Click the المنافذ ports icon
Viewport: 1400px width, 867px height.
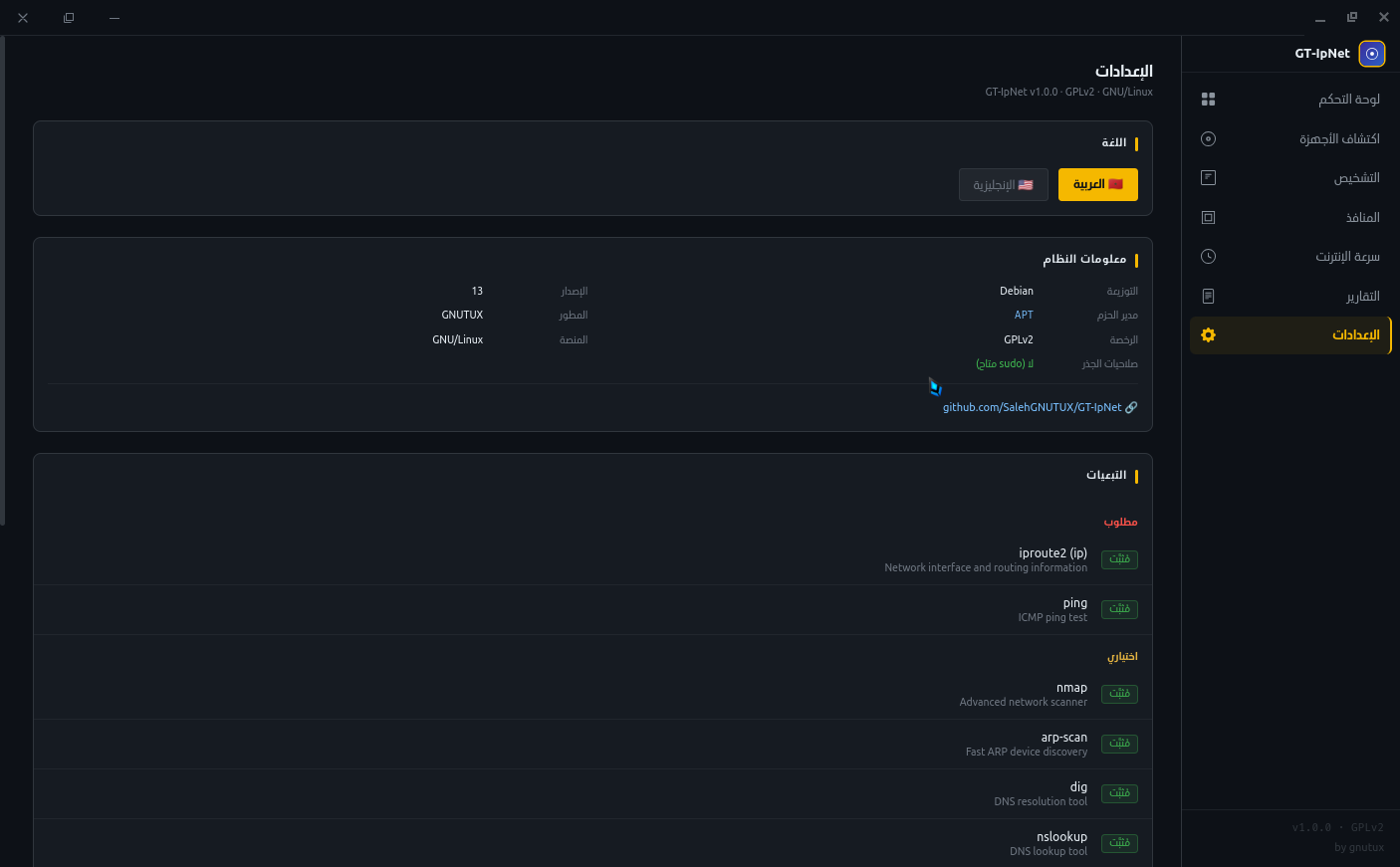[x=1208, y=217]
